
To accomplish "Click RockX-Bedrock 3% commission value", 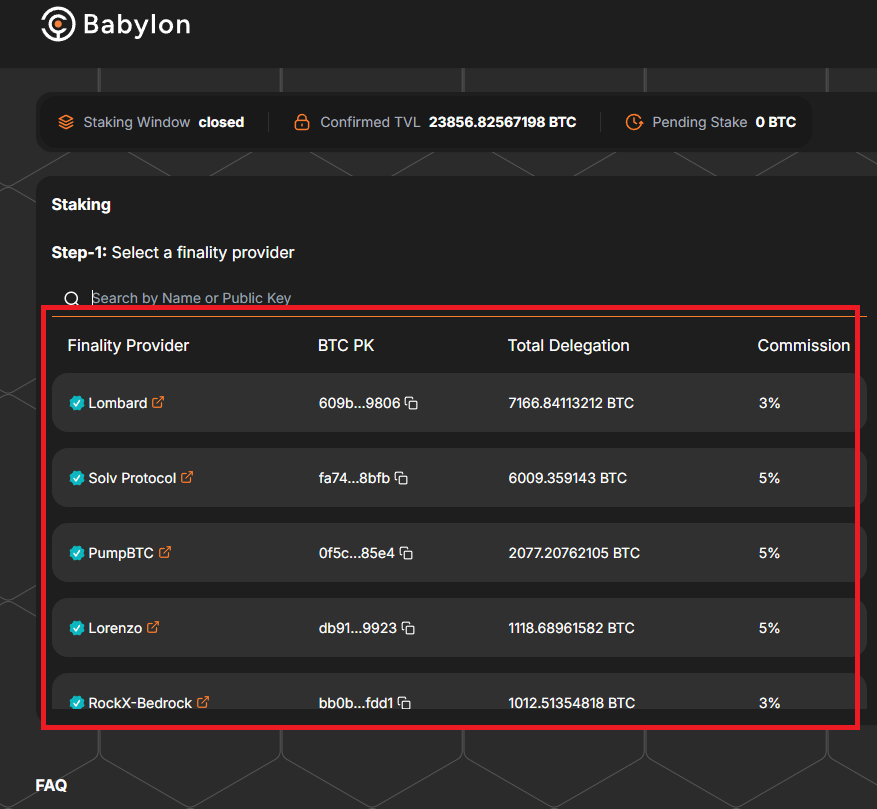I will (x=769, y=703).
